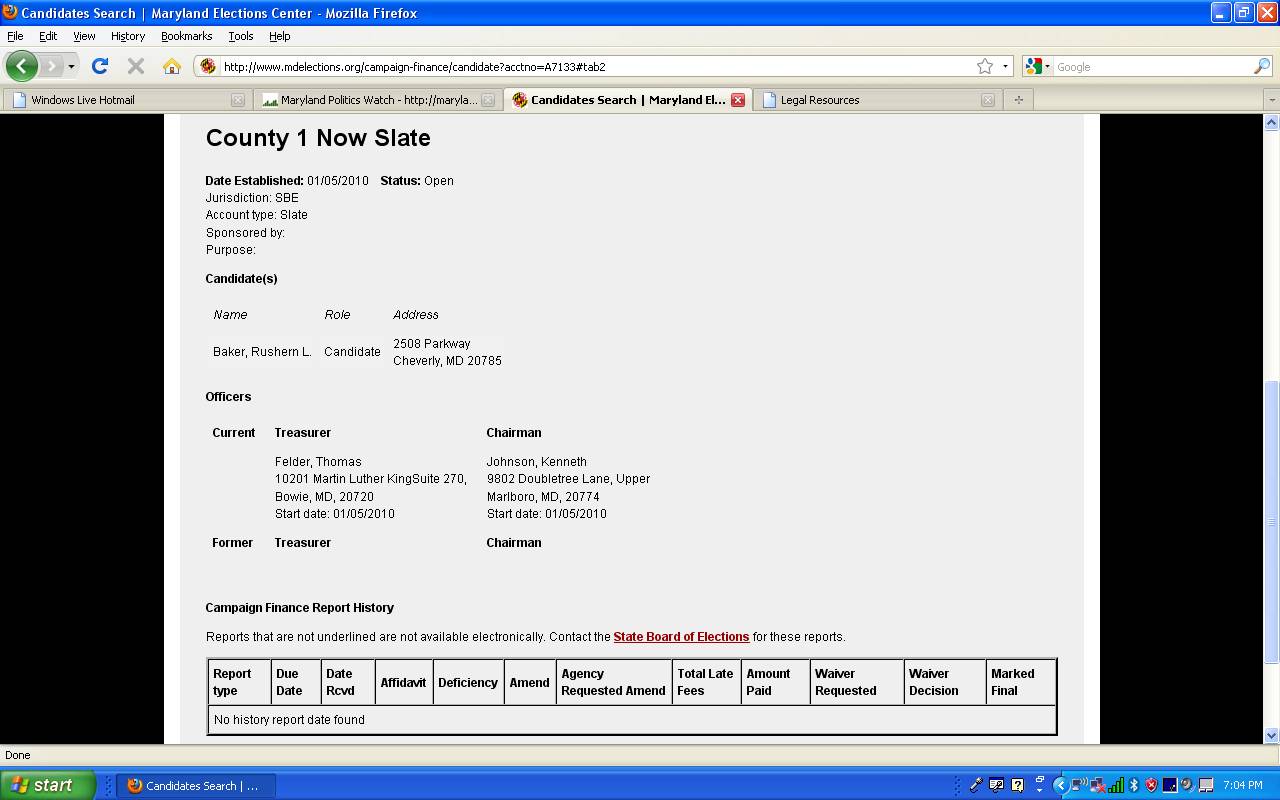Image resolution: width=1280 pixels, height=800 pixels.
Task: Click the touchpad tray icon
Action: pos(1206,785)
